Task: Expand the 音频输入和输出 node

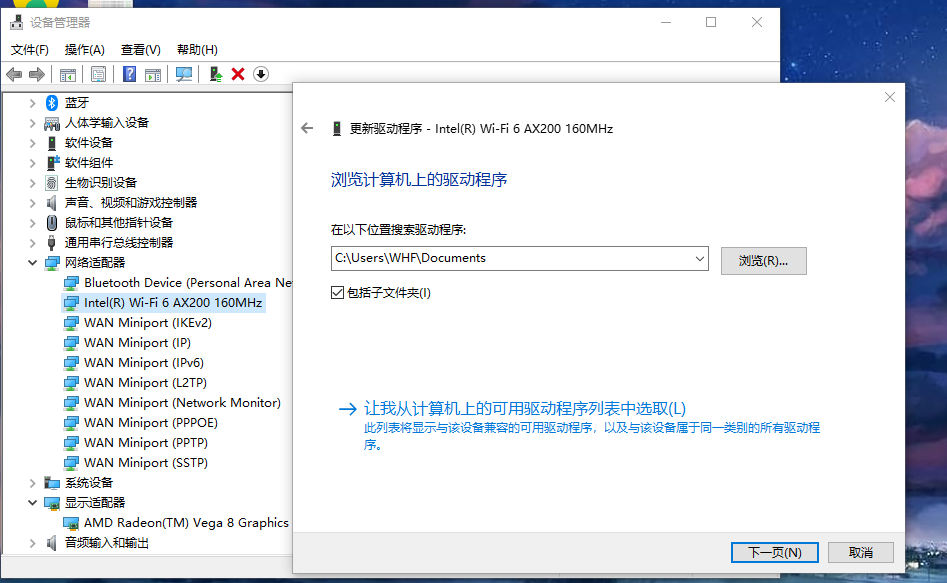Action: (x=33, y=543)
